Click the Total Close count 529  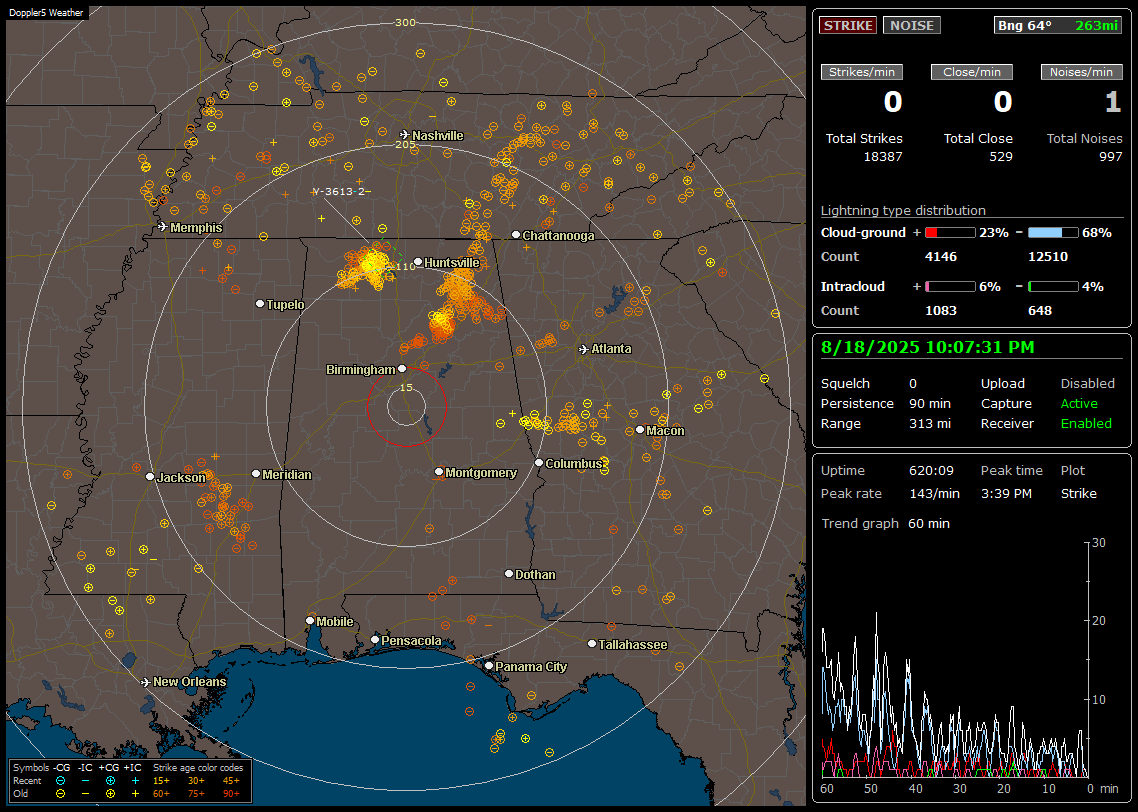tap(1001, 157)
